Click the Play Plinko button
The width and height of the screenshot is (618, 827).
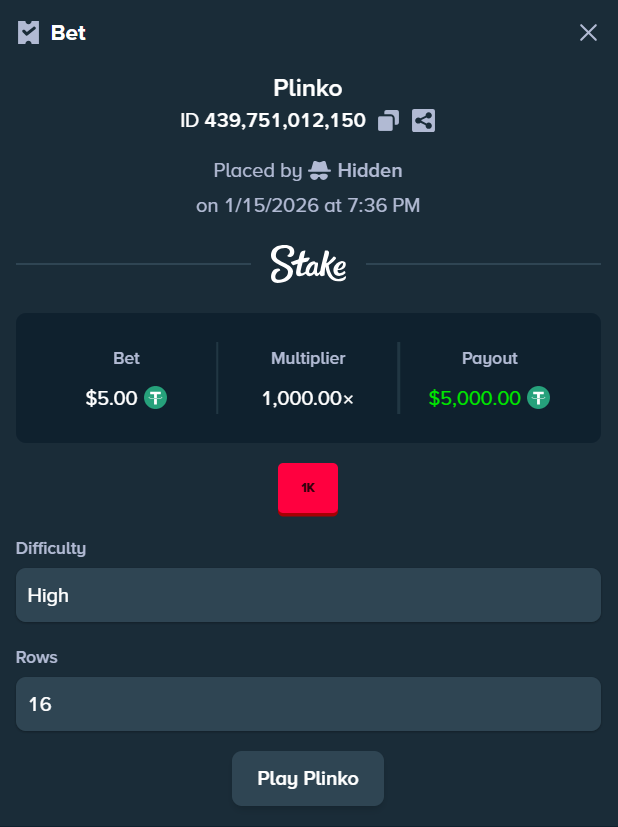click(308, 778)
